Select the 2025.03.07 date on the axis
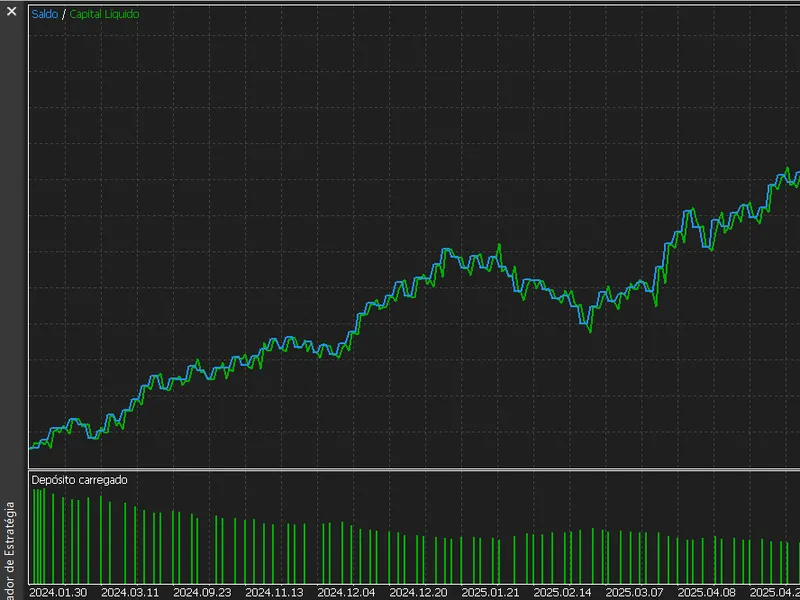The height and width of the screenshot is (600, 800). (634, 593)
